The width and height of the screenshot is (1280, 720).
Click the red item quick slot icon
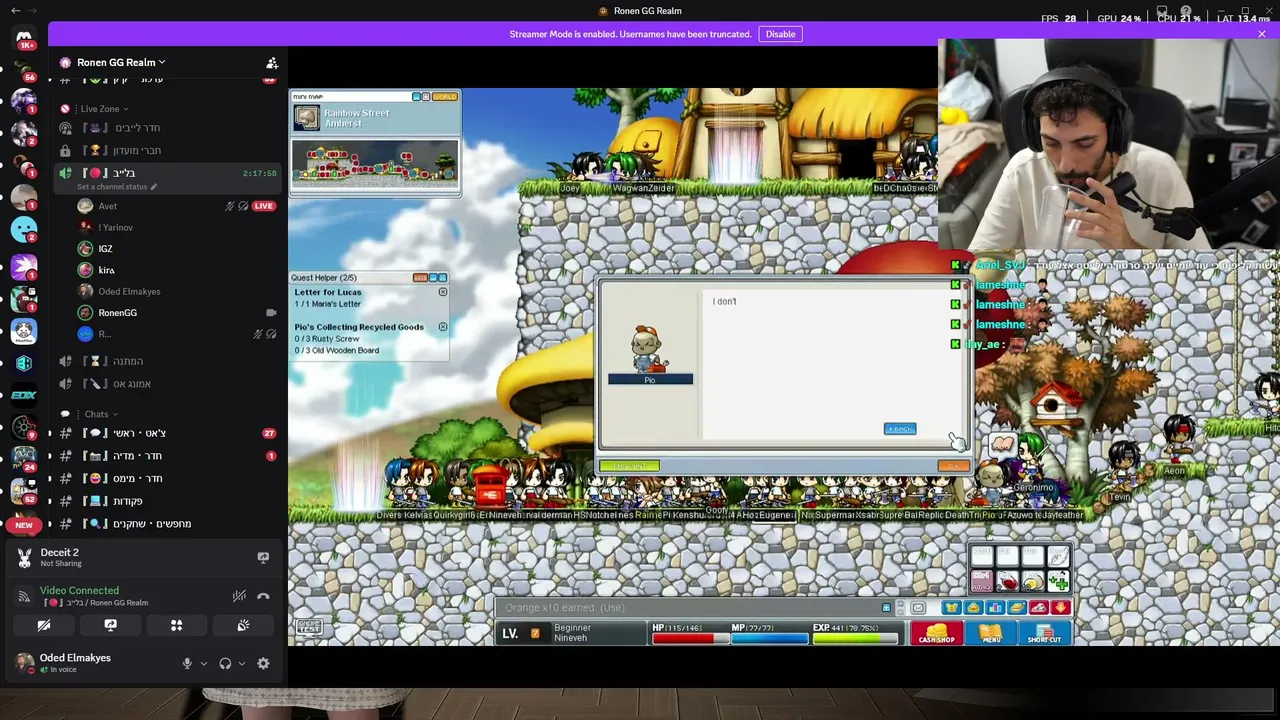click(1008, 581)
